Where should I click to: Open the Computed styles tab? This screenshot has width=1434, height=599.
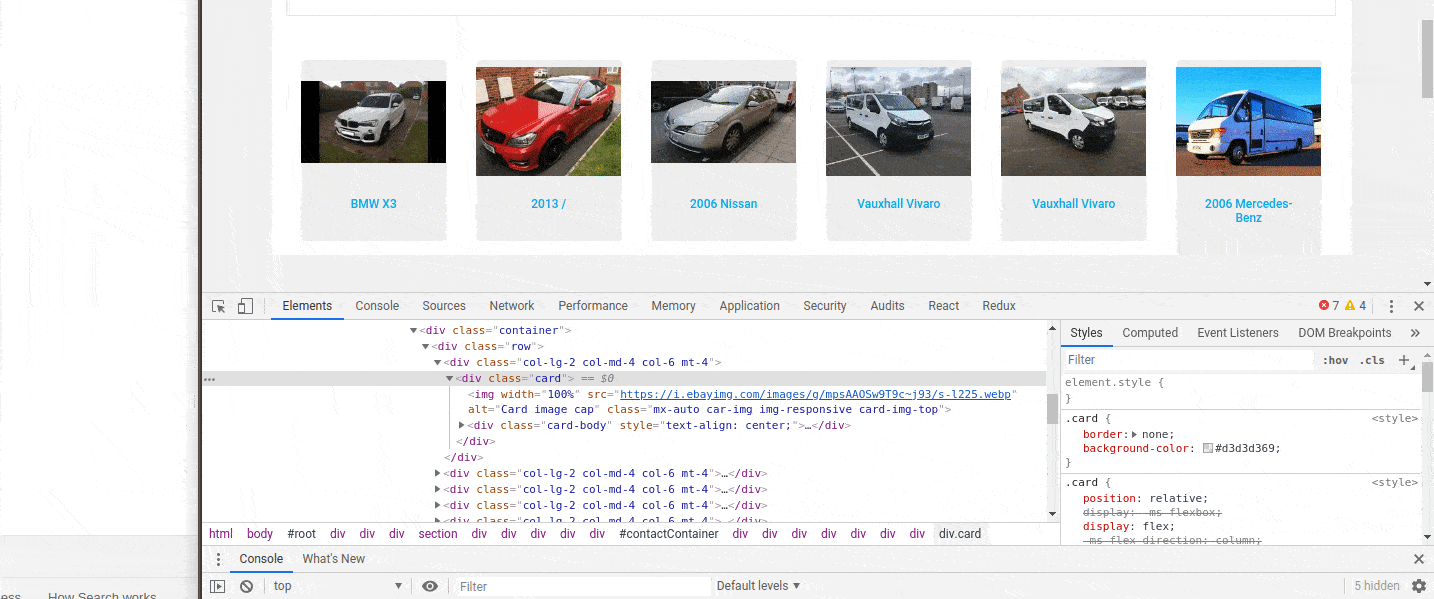1150,332
